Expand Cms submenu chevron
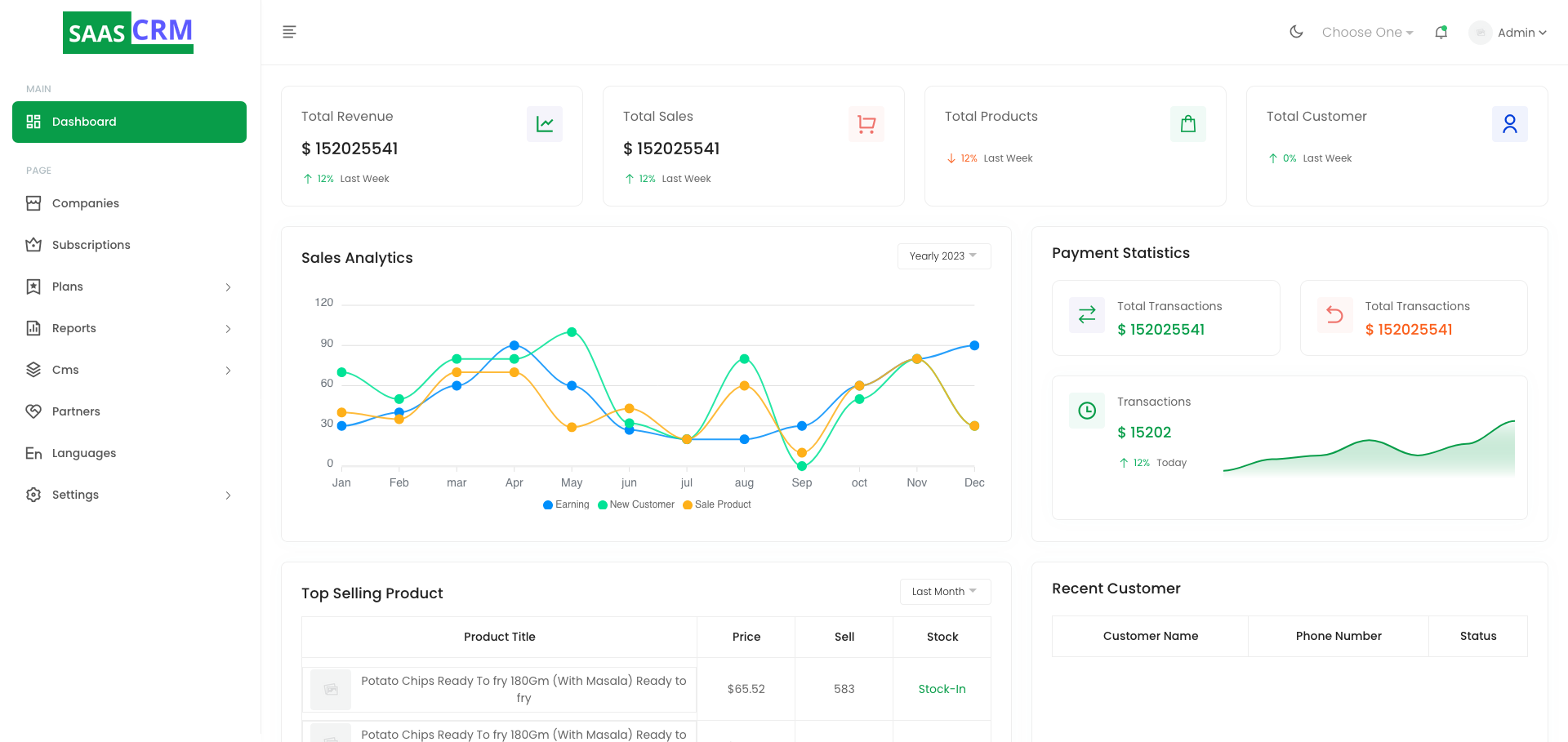The image size is (1568, 742). tap(229, 371)
